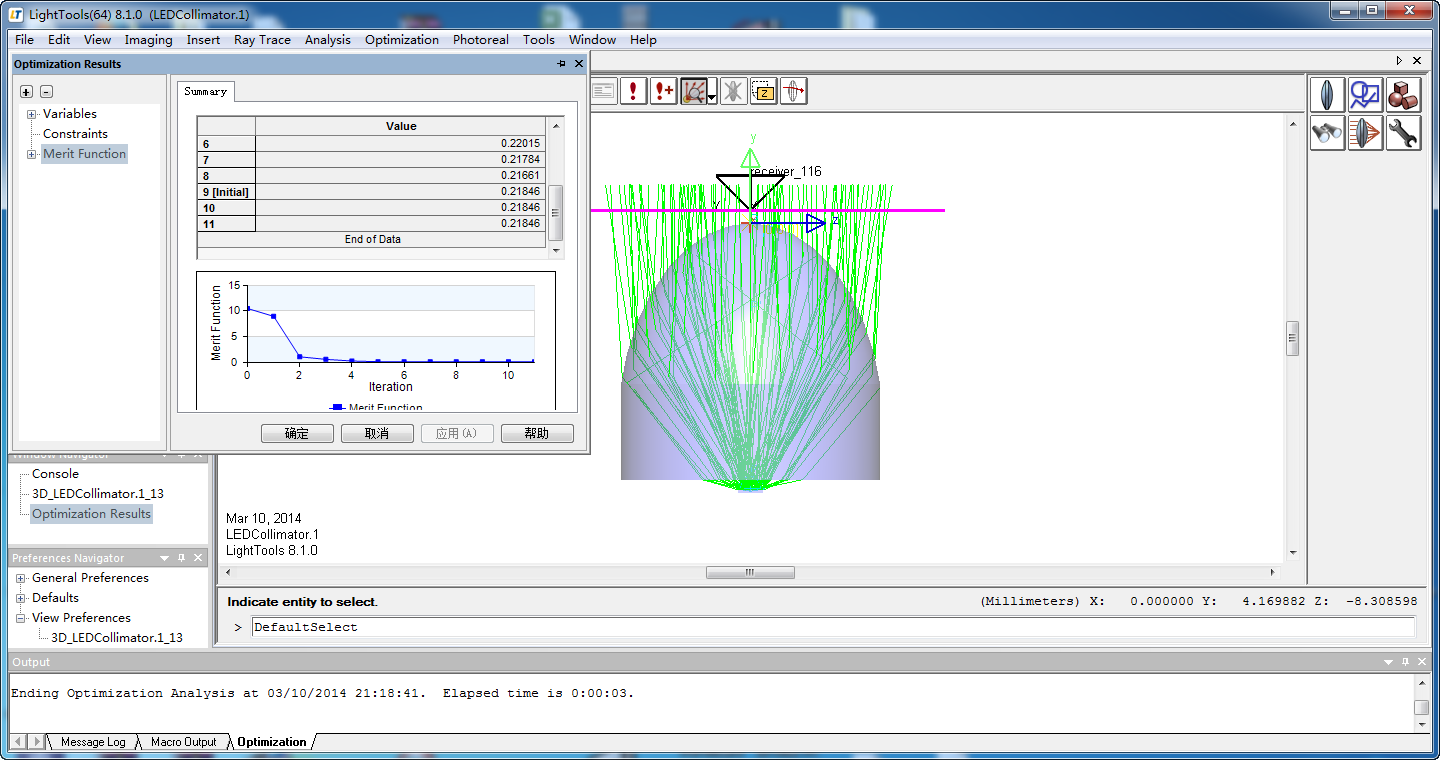
Task: Click the 取消 (Cancel) button
Action: click(377, 433)
